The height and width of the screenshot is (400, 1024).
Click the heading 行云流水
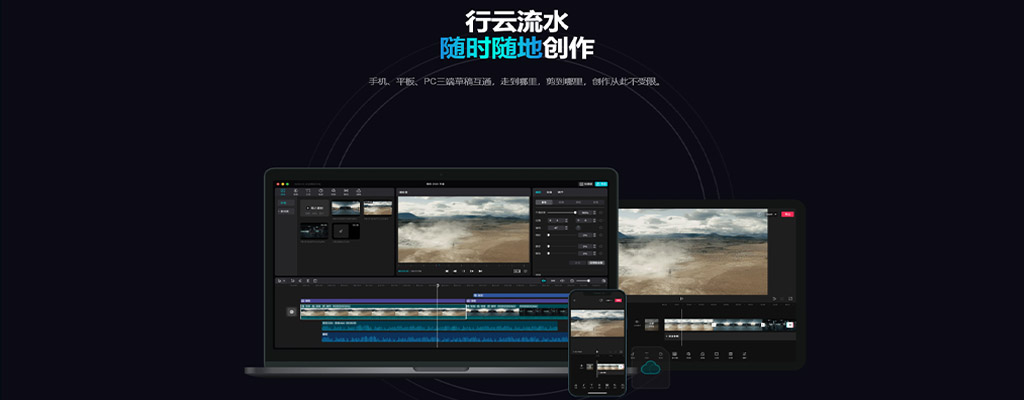[x=517, y=20]
